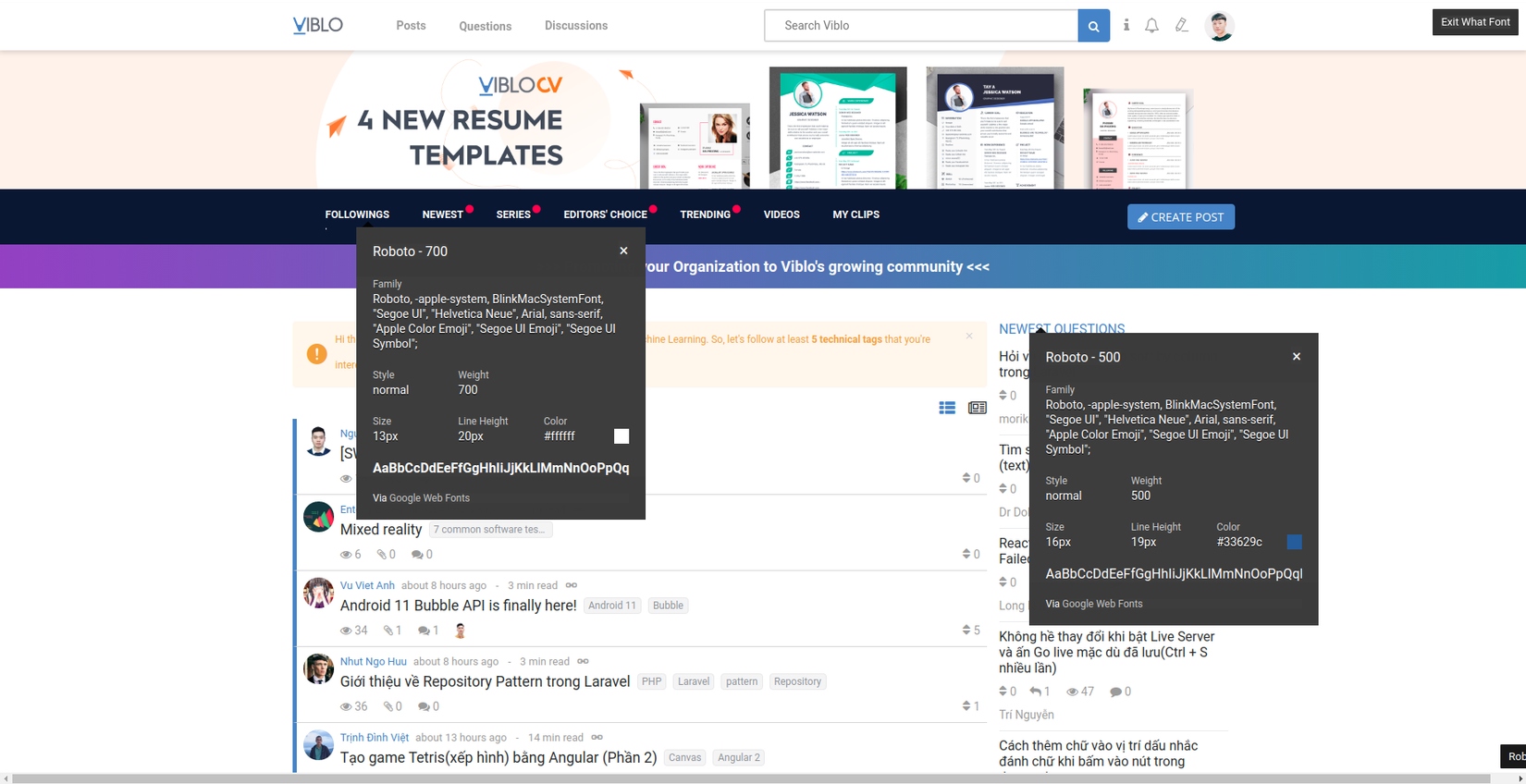
Task: Open the Posts navigation item
Action: click(411, 25)
